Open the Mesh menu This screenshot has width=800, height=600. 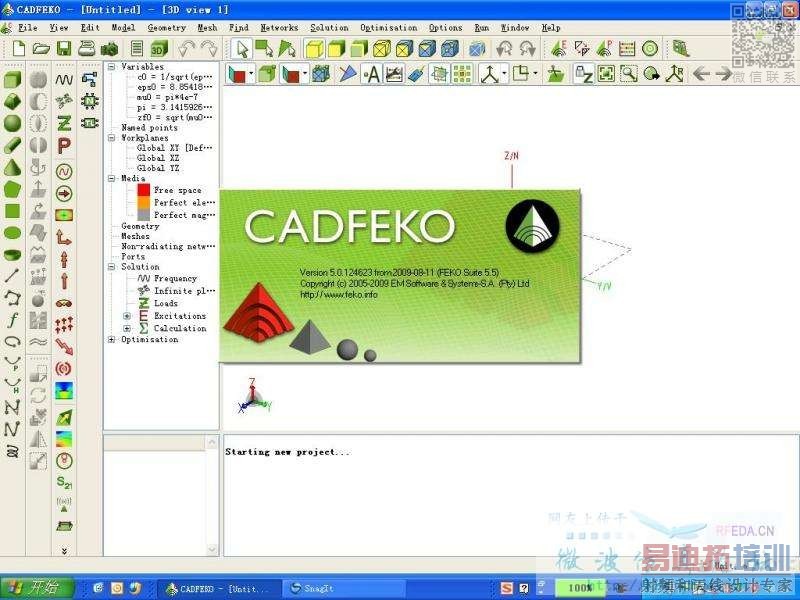click(x=207, y=28)
